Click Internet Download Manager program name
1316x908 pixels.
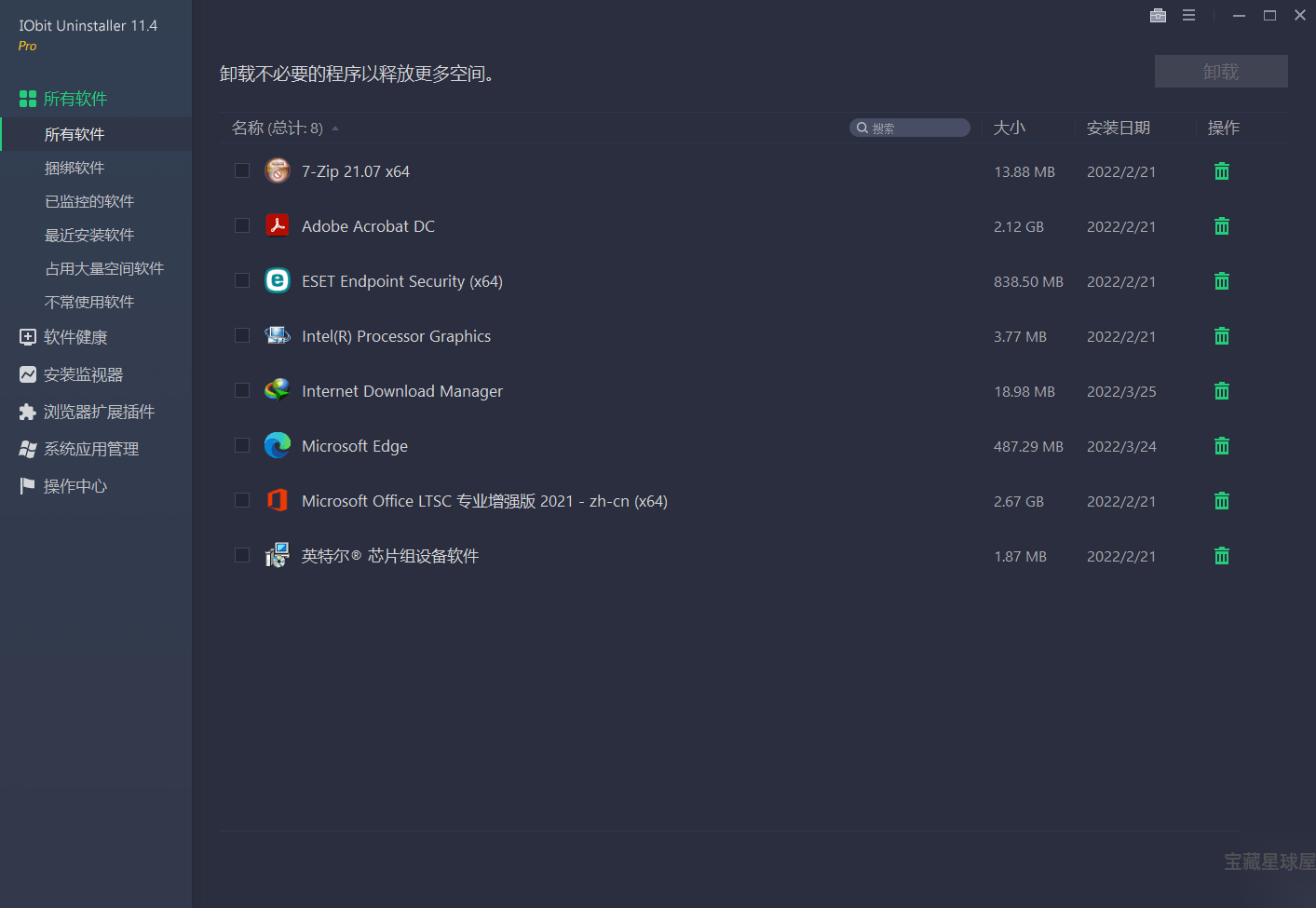tap(402, 391)
